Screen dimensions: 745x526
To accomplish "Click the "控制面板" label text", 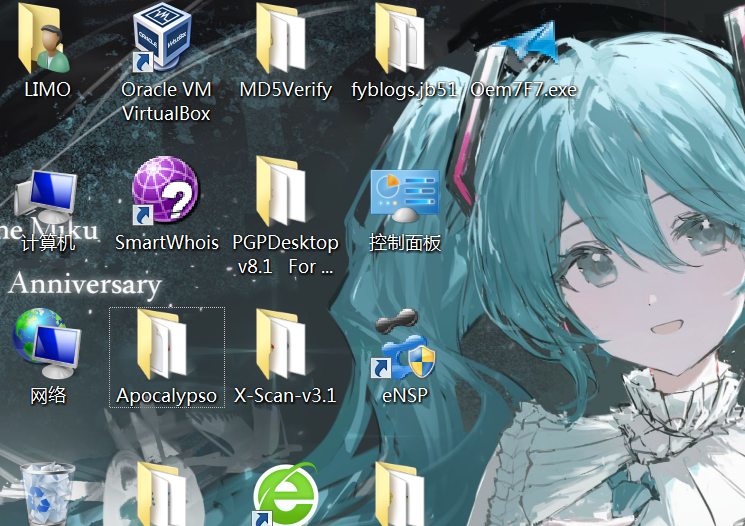I will [405, 243].
